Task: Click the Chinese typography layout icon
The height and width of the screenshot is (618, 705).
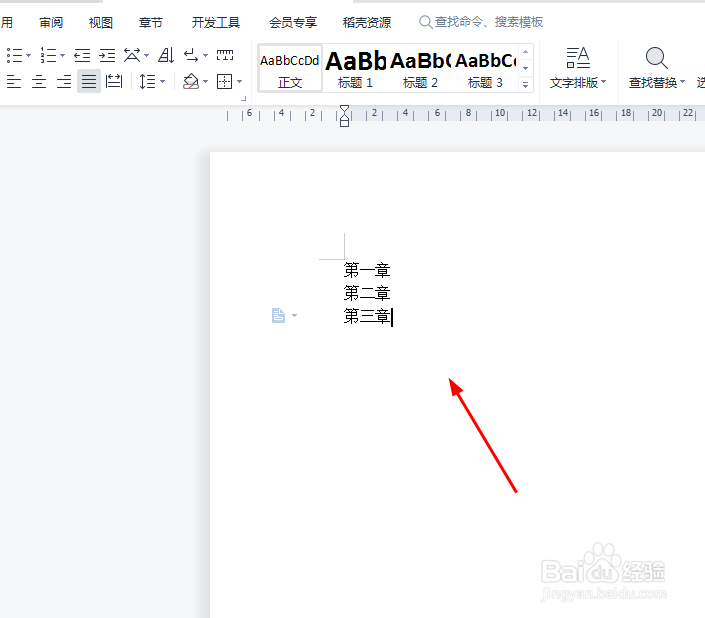Action: point(132,55)
